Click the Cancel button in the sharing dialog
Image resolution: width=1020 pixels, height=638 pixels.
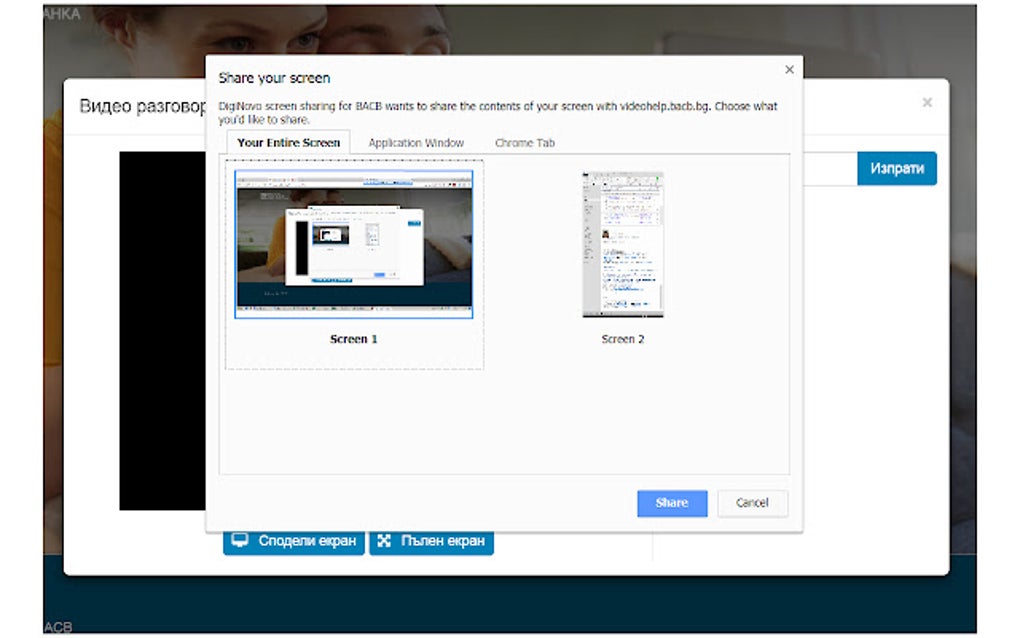(x=752, y=503)
